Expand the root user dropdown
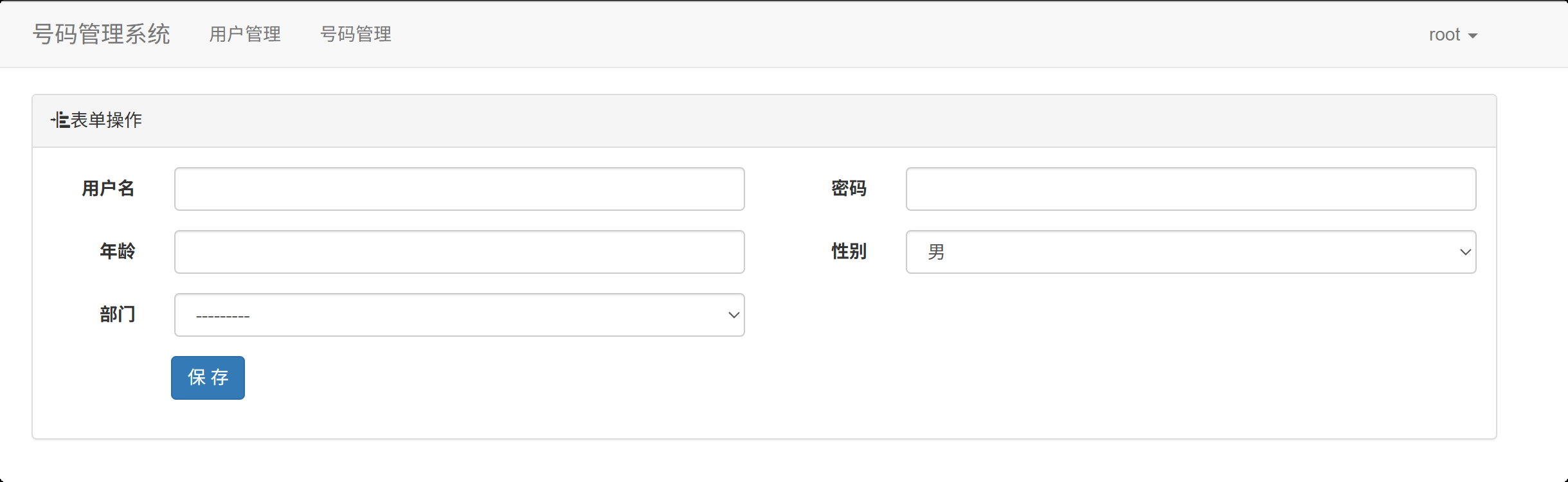Screen dimensions: 1568x482 click(1453, 35)
